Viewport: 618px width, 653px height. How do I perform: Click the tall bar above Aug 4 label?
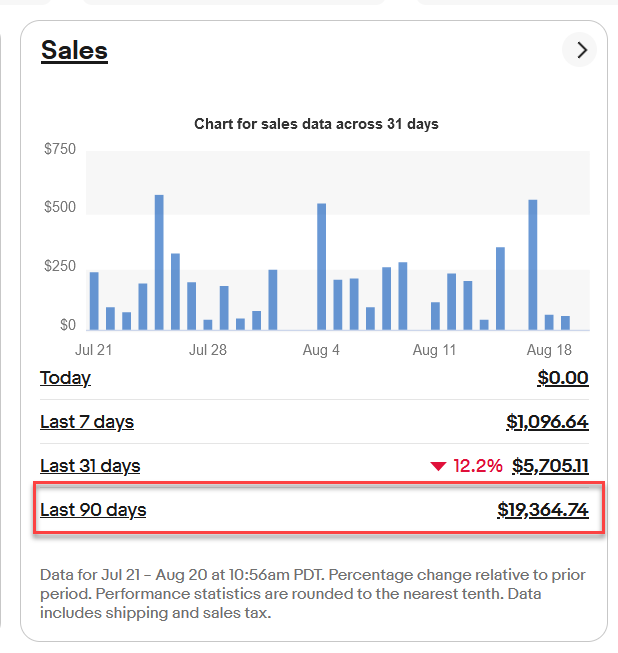(321, 266)
